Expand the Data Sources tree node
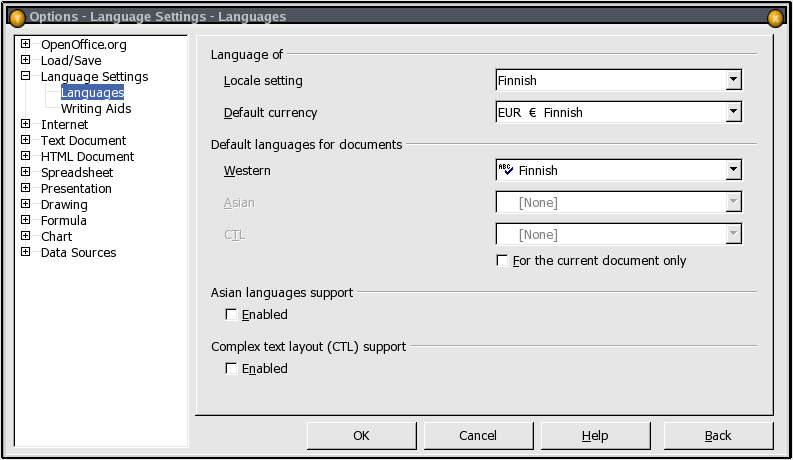 pos(25,252)
